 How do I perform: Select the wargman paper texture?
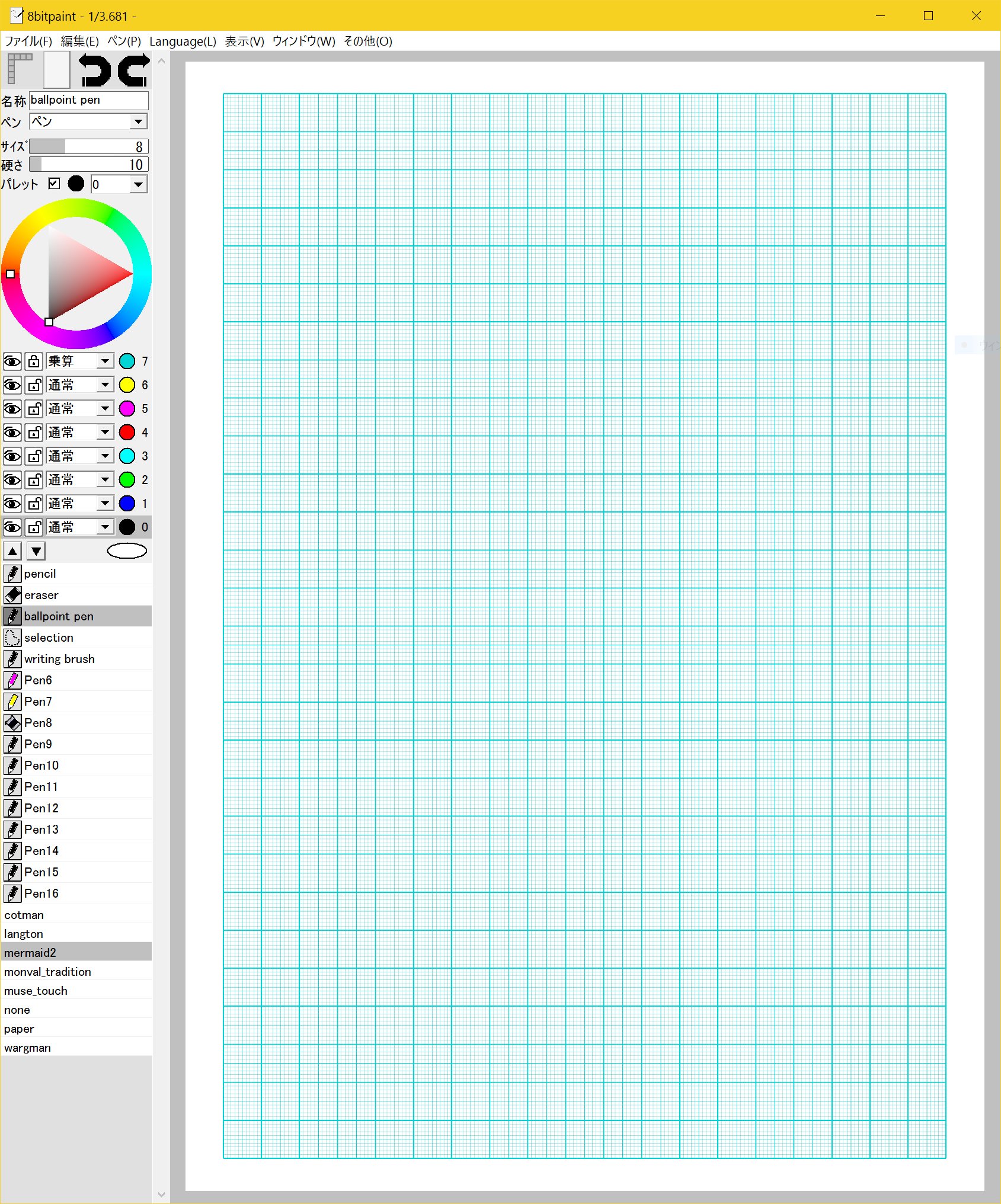(x=76, y=1048)
